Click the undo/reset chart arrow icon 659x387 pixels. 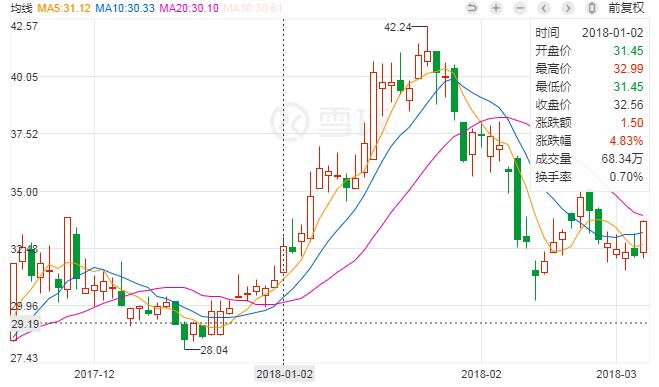point(472,8)
